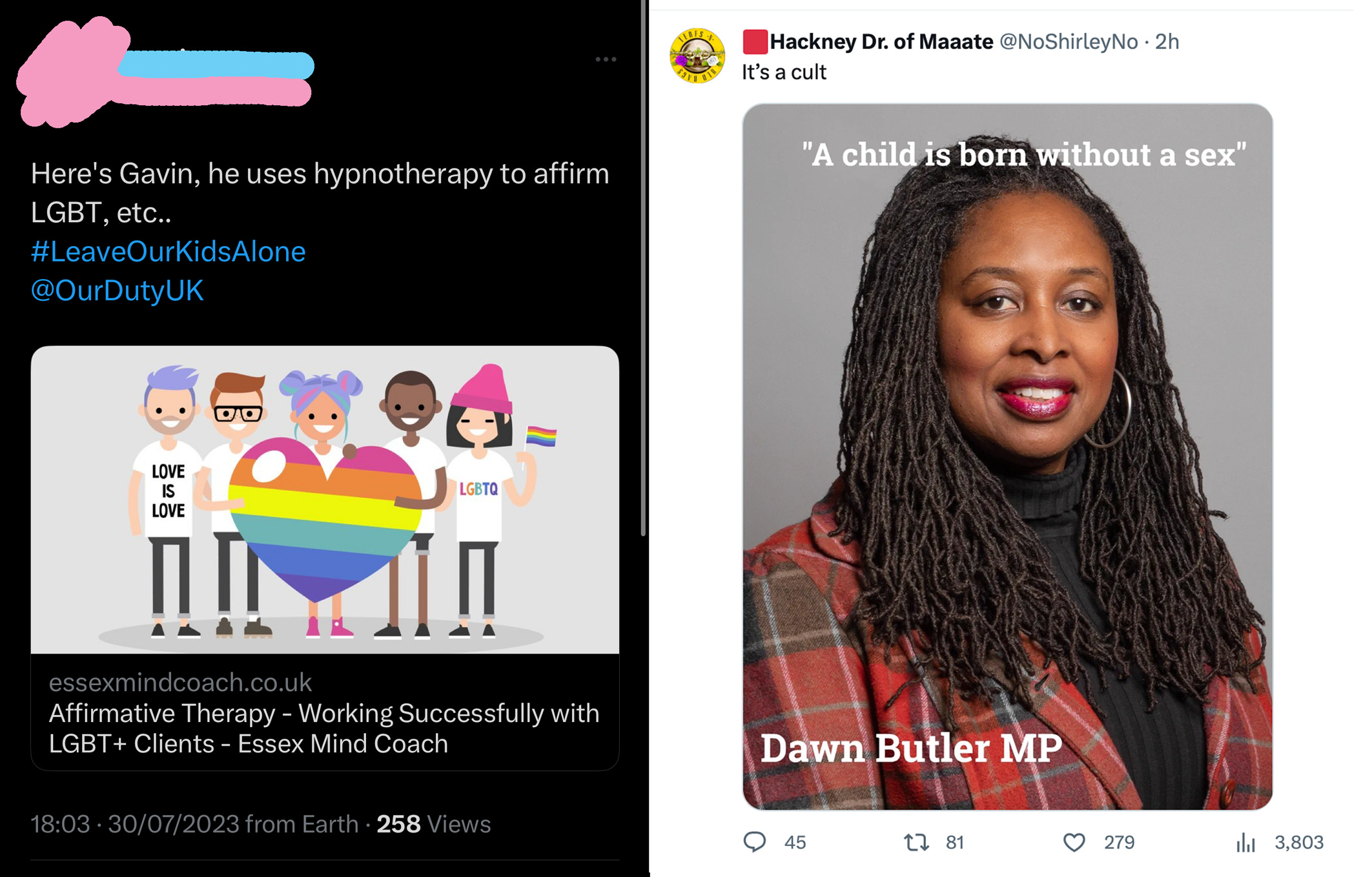Click the 258 Views count

pos(433,824)
